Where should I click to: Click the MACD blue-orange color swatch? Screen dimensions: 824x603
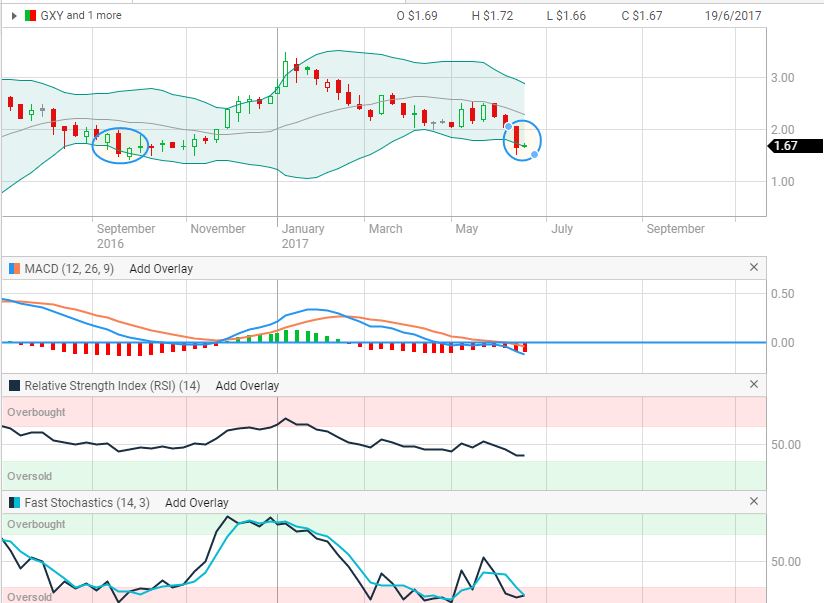click(x=14, y=269)
